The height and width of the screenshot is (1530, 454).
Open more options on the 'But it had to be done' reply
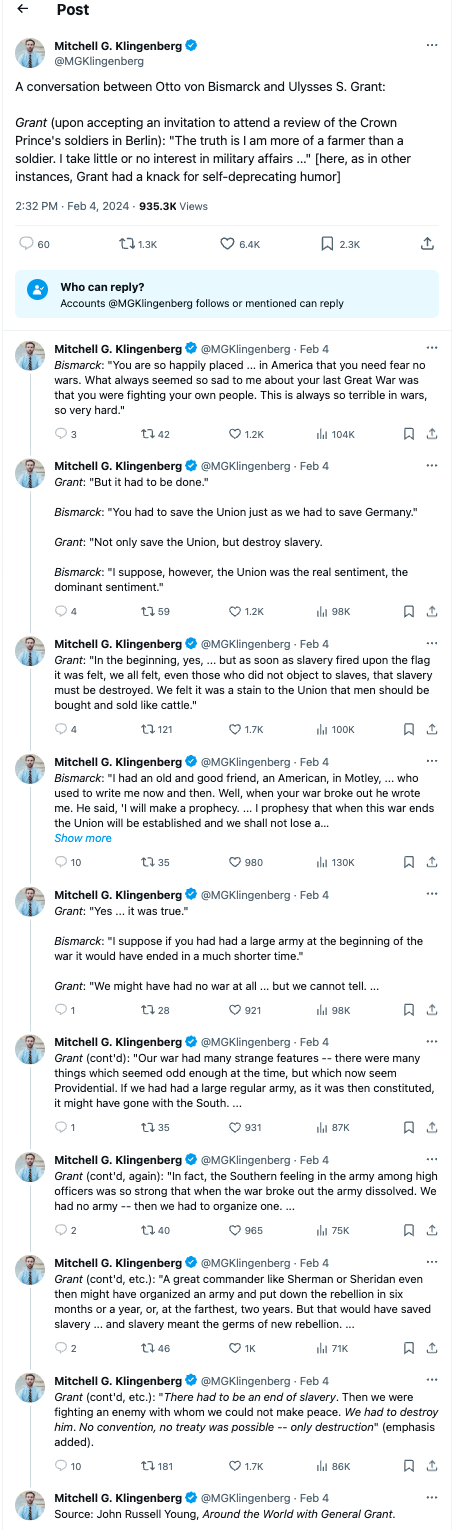(x=431, y=466)
